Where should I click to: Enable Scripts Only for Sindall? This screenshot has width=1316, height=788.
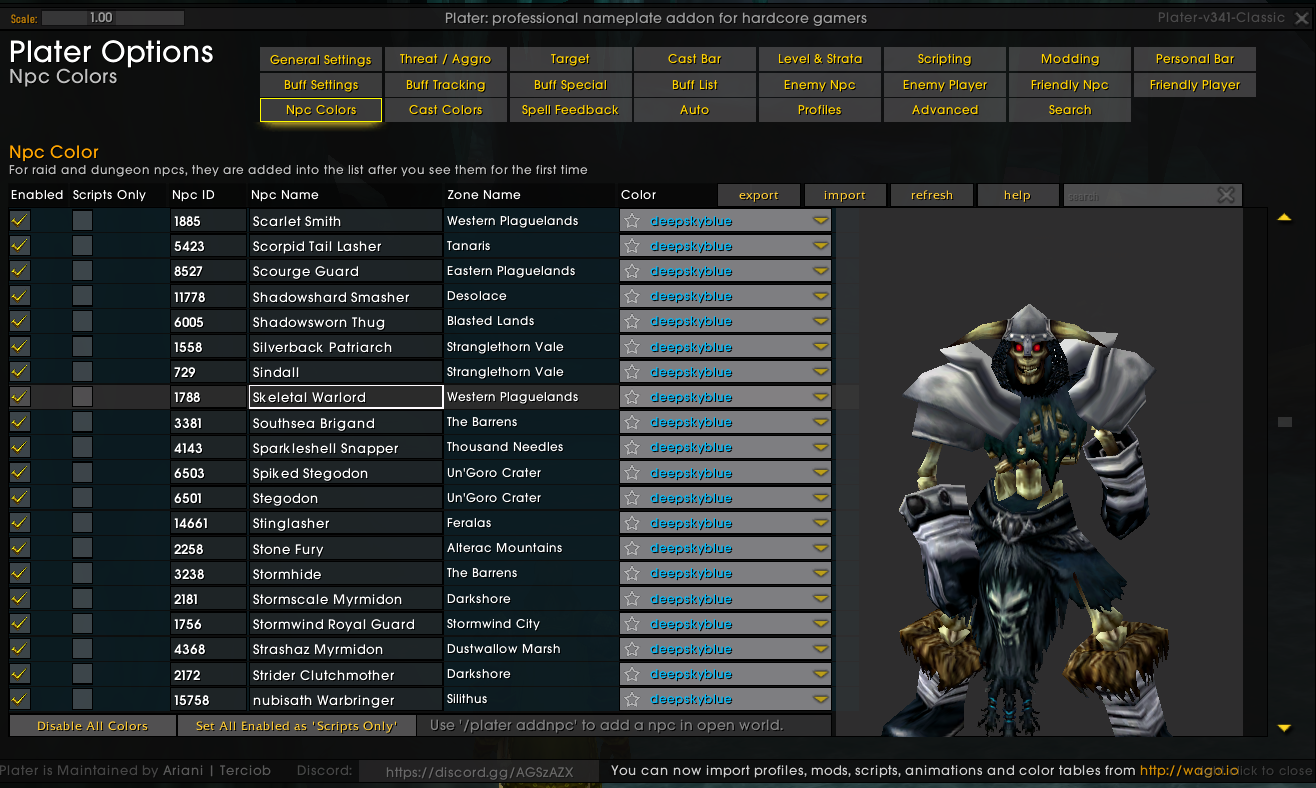pos(82,372)
